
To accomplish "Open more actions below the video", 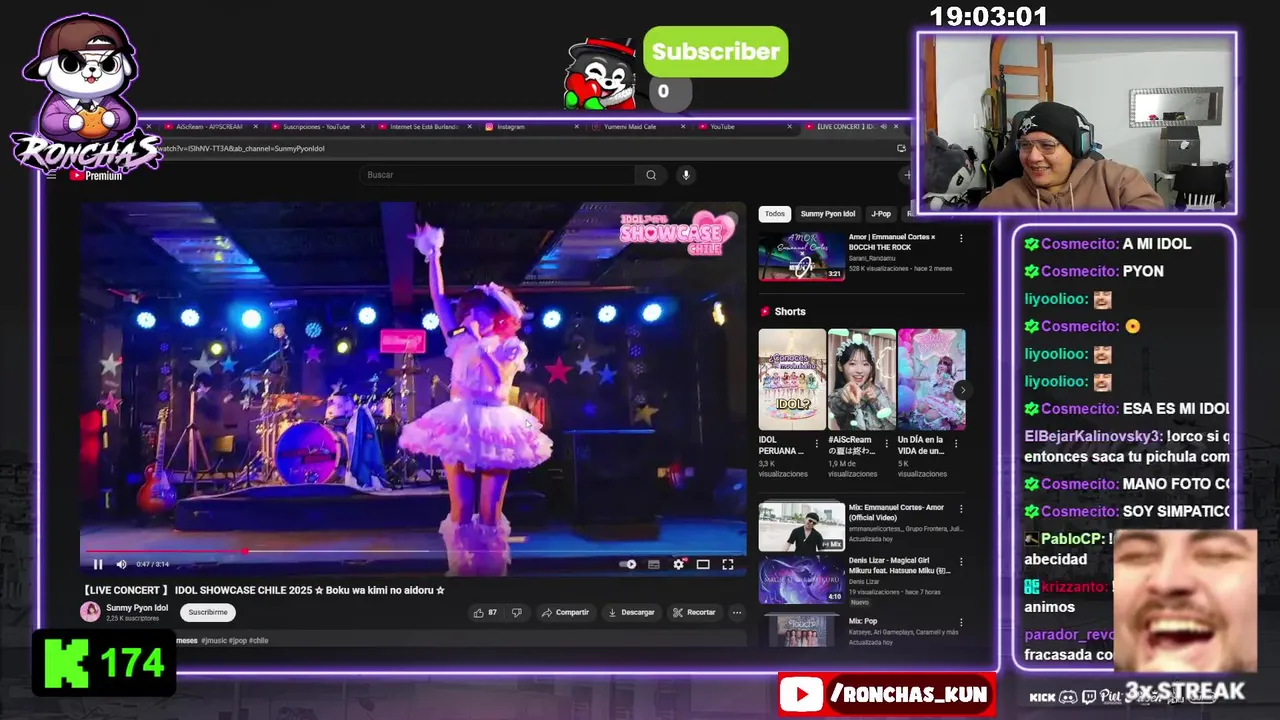I will click(x=737, y=612).
